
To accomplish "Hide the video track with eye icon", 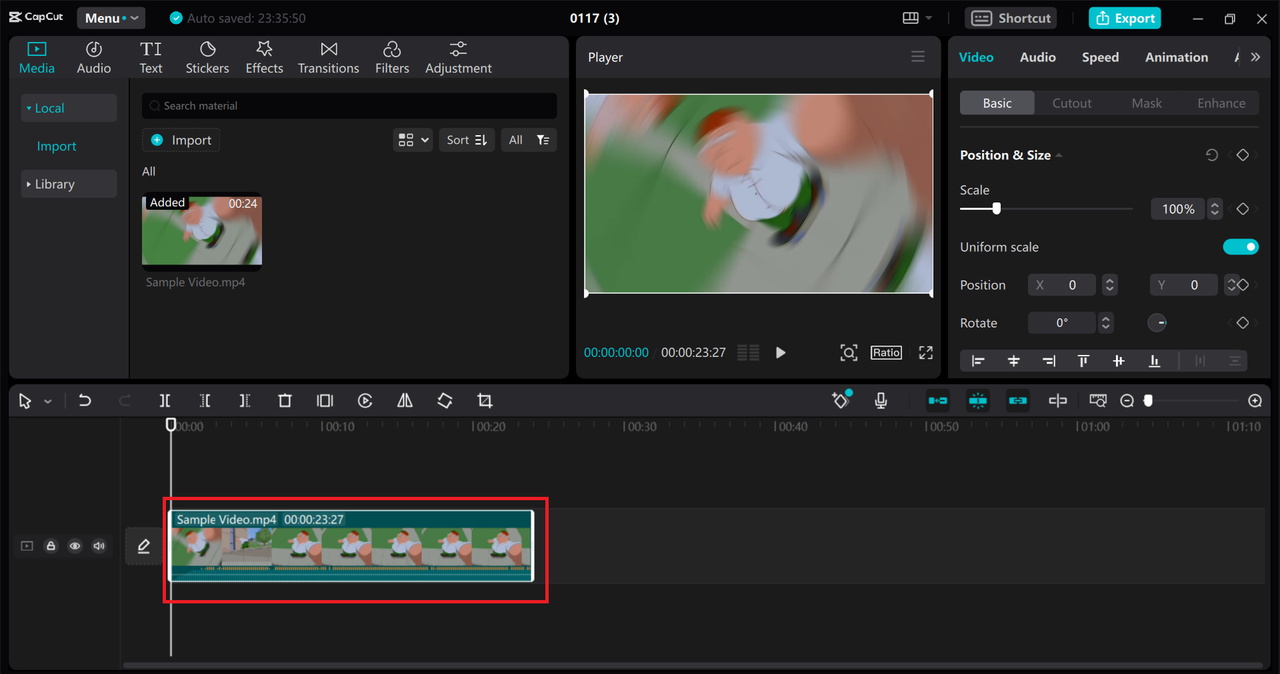I will (x=75, y=546).
